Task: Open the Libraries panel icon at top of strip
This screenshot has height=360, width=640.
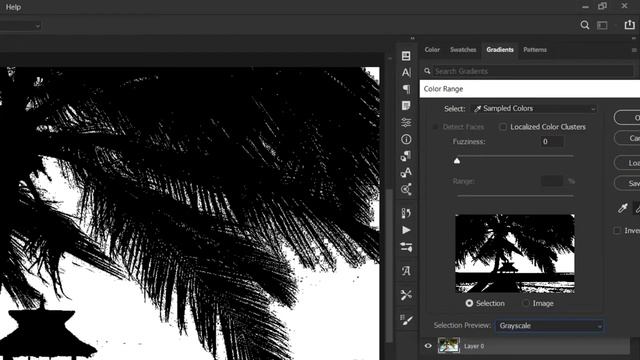Action: click(406, 56)
